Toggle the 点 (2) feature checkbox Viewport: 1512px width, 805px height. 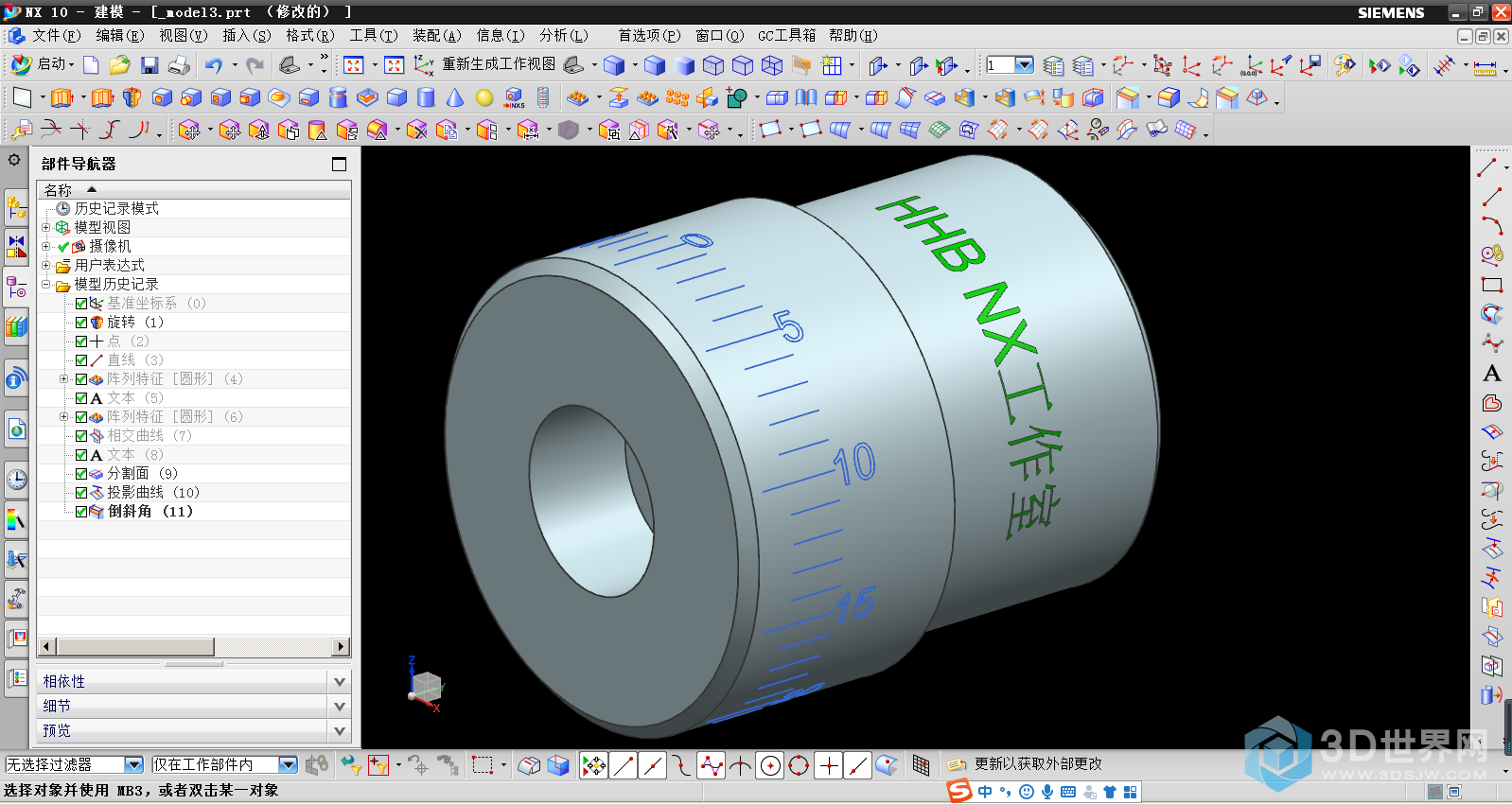click(x=81, y=341)
